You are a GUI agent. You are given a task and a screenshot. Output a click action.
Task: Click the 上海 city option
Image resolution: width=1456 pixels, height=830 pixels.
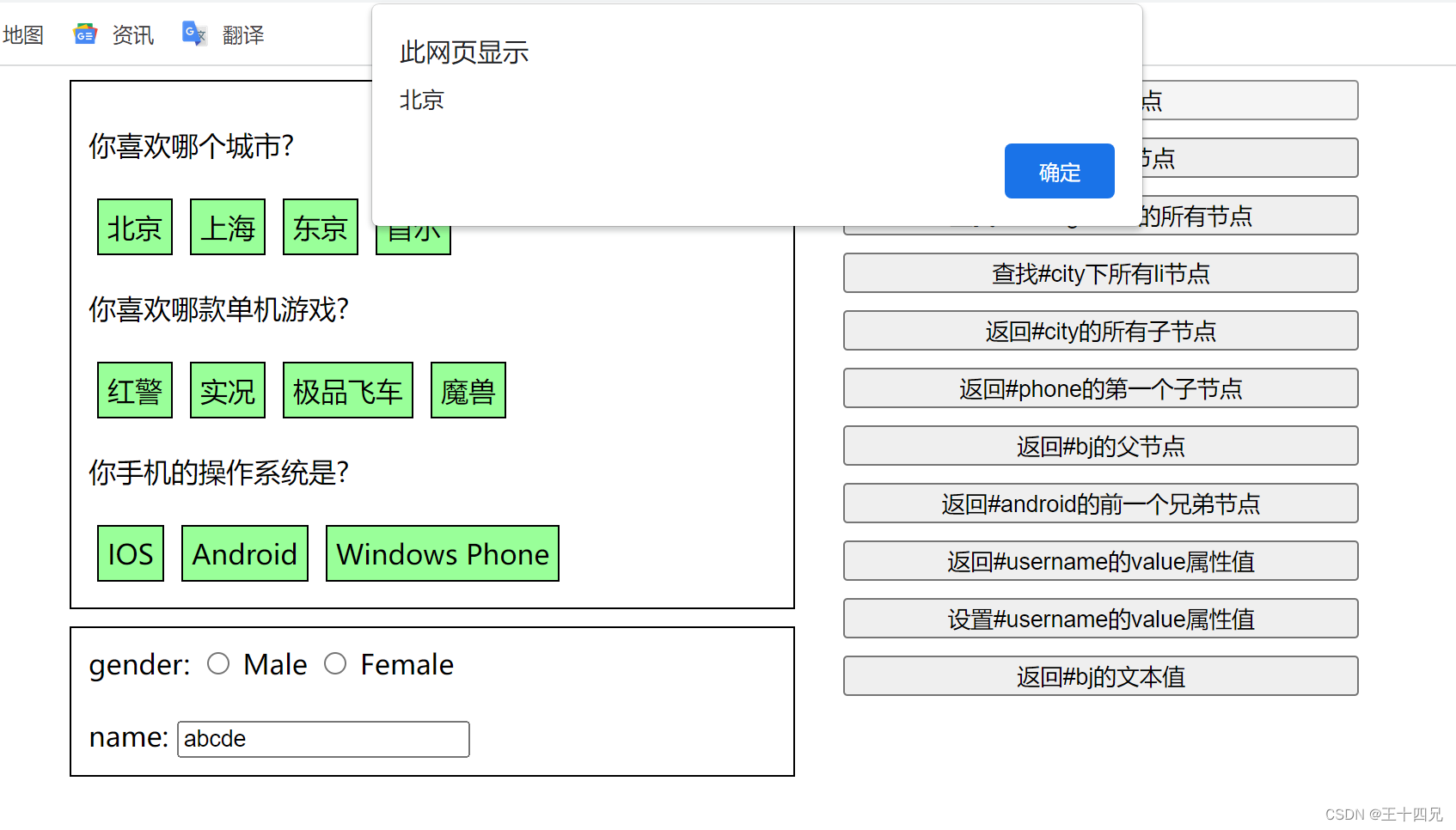click(x=227, y=227)
